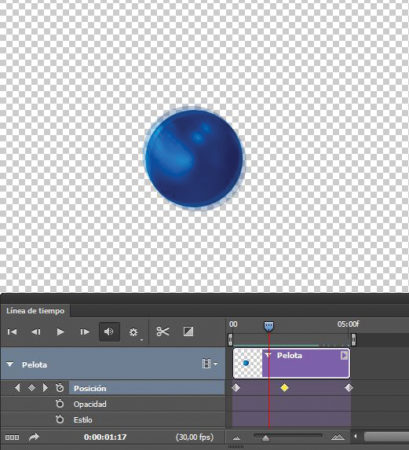Toggle audio playback speaker button

109,332
